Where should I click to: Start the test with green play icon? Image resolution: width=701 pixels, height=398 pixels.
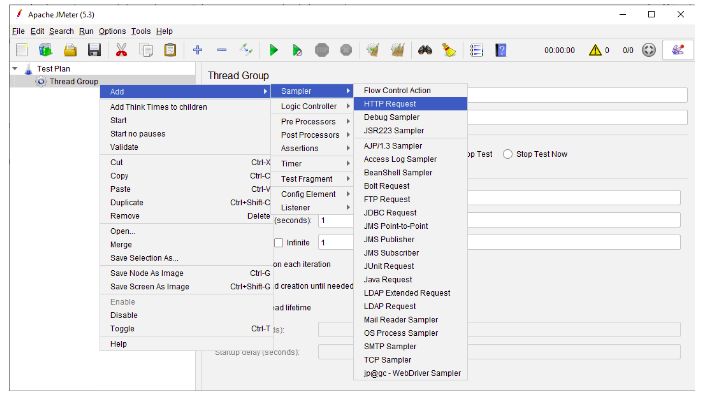[x=274, y=50]
